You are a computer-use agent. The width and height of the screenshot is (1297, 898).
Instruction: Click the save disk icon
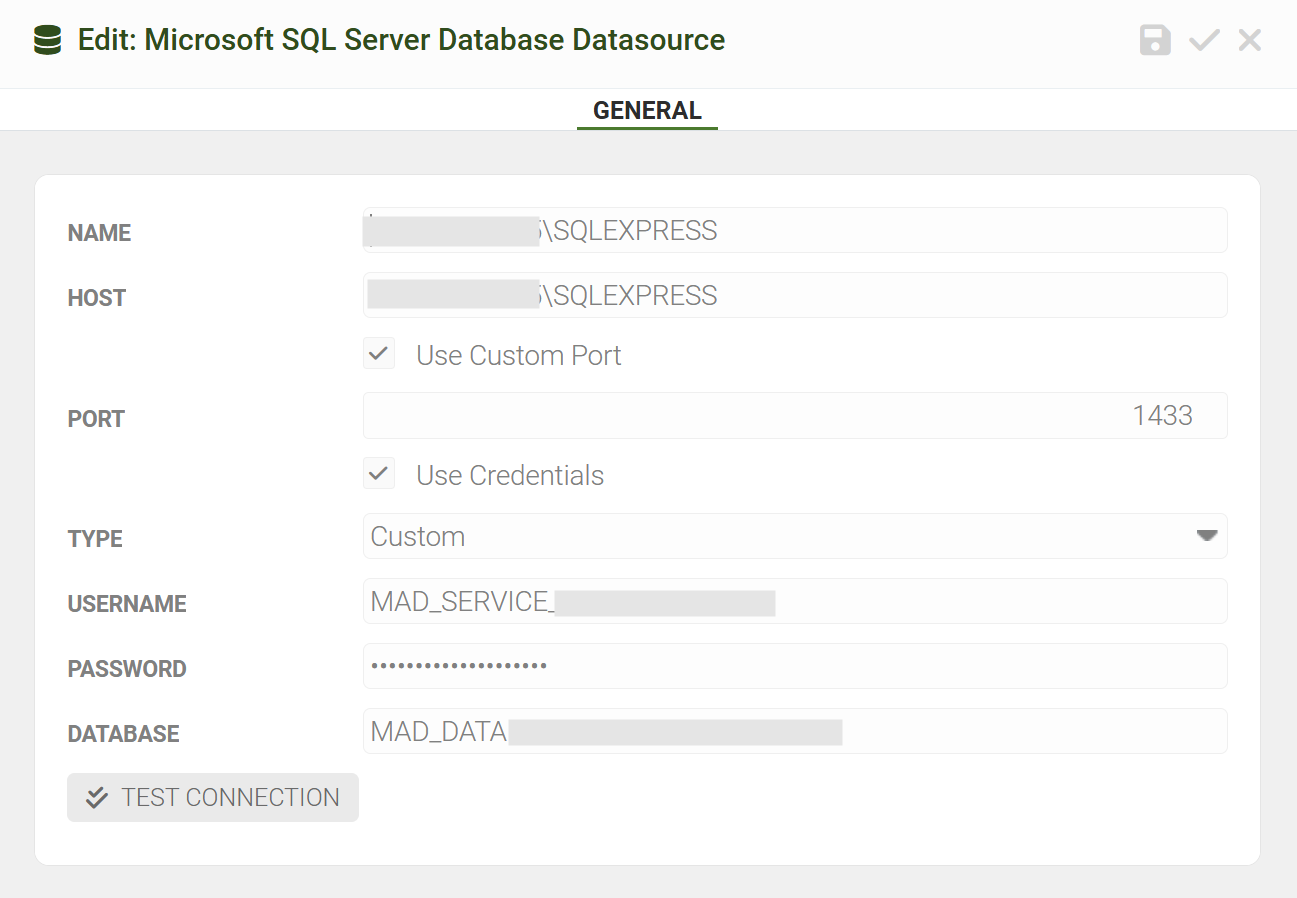point(1155,40)
